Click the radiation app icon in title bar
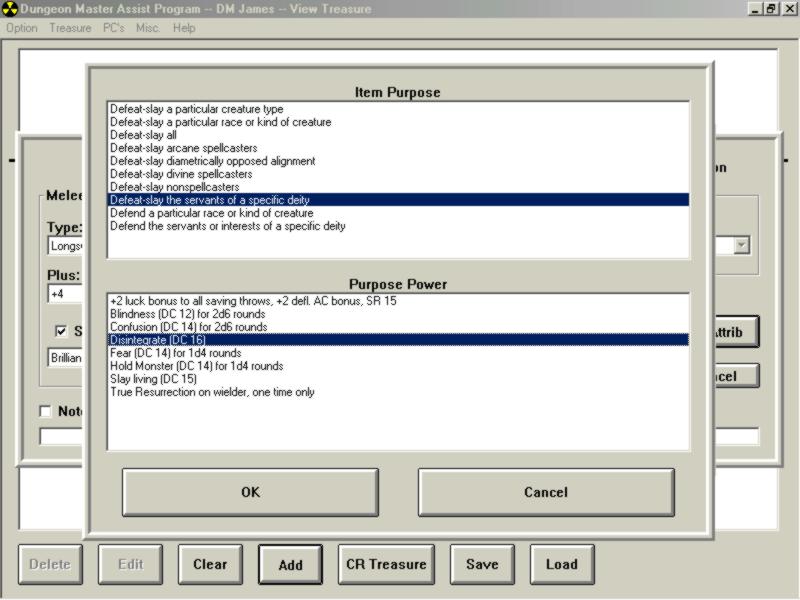Screen dimensions: 800x600 (10, 9)
